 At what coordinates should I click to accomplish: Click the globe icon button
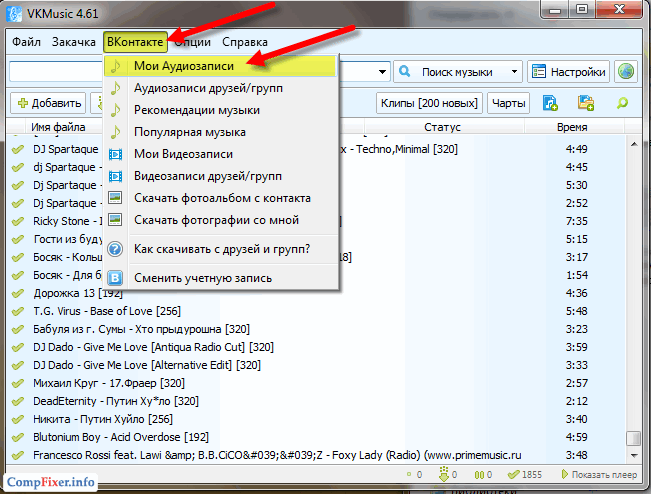pyautogui.click(x=626, y=71)
